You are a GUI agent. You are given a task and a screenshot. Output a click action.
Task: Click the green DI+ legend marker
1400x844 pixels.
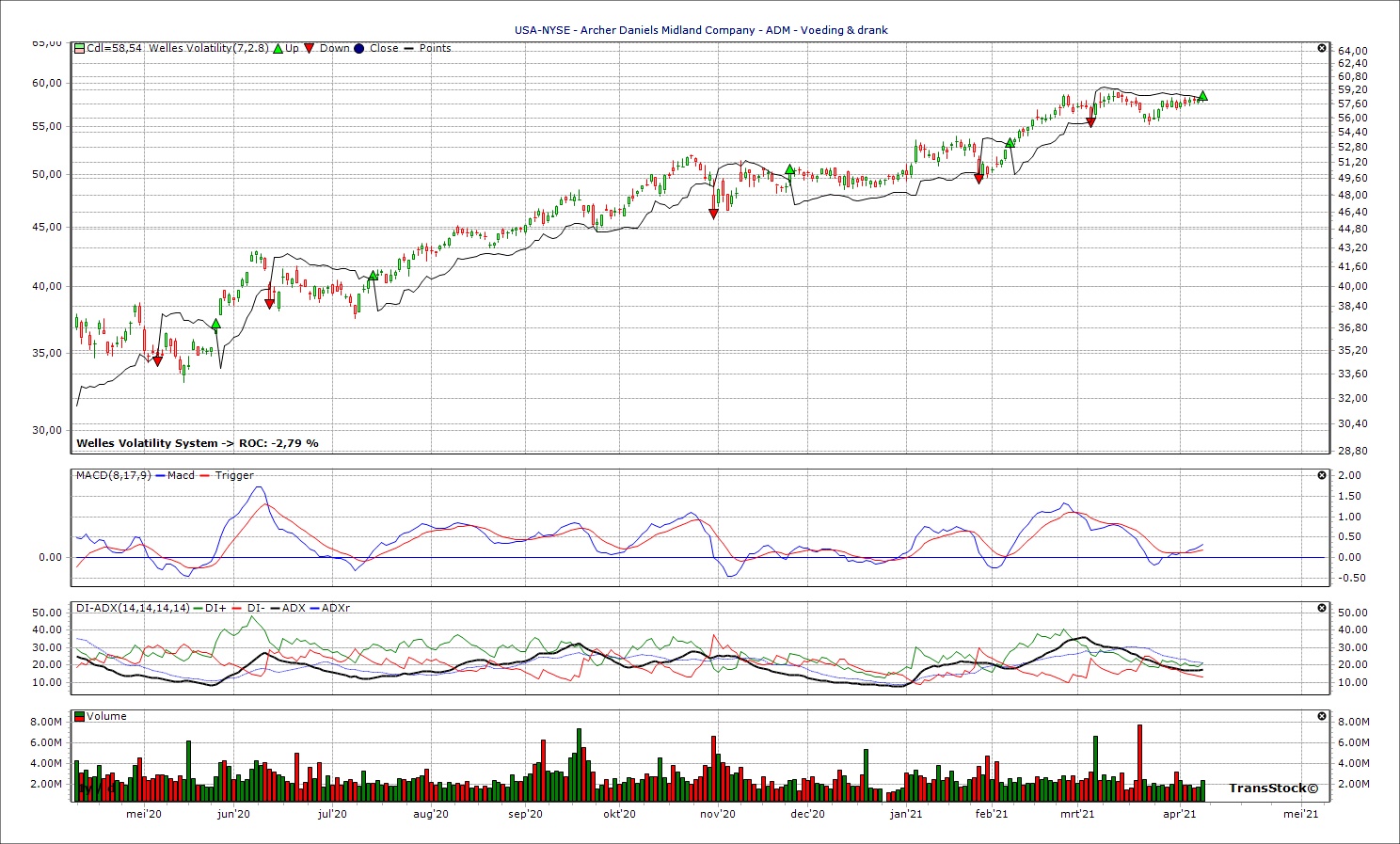point(198,608)
